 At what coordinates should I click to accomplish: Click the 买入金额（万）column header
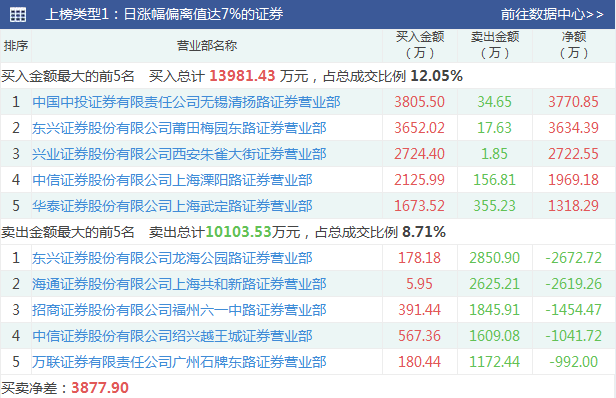[x=420, y=45]
